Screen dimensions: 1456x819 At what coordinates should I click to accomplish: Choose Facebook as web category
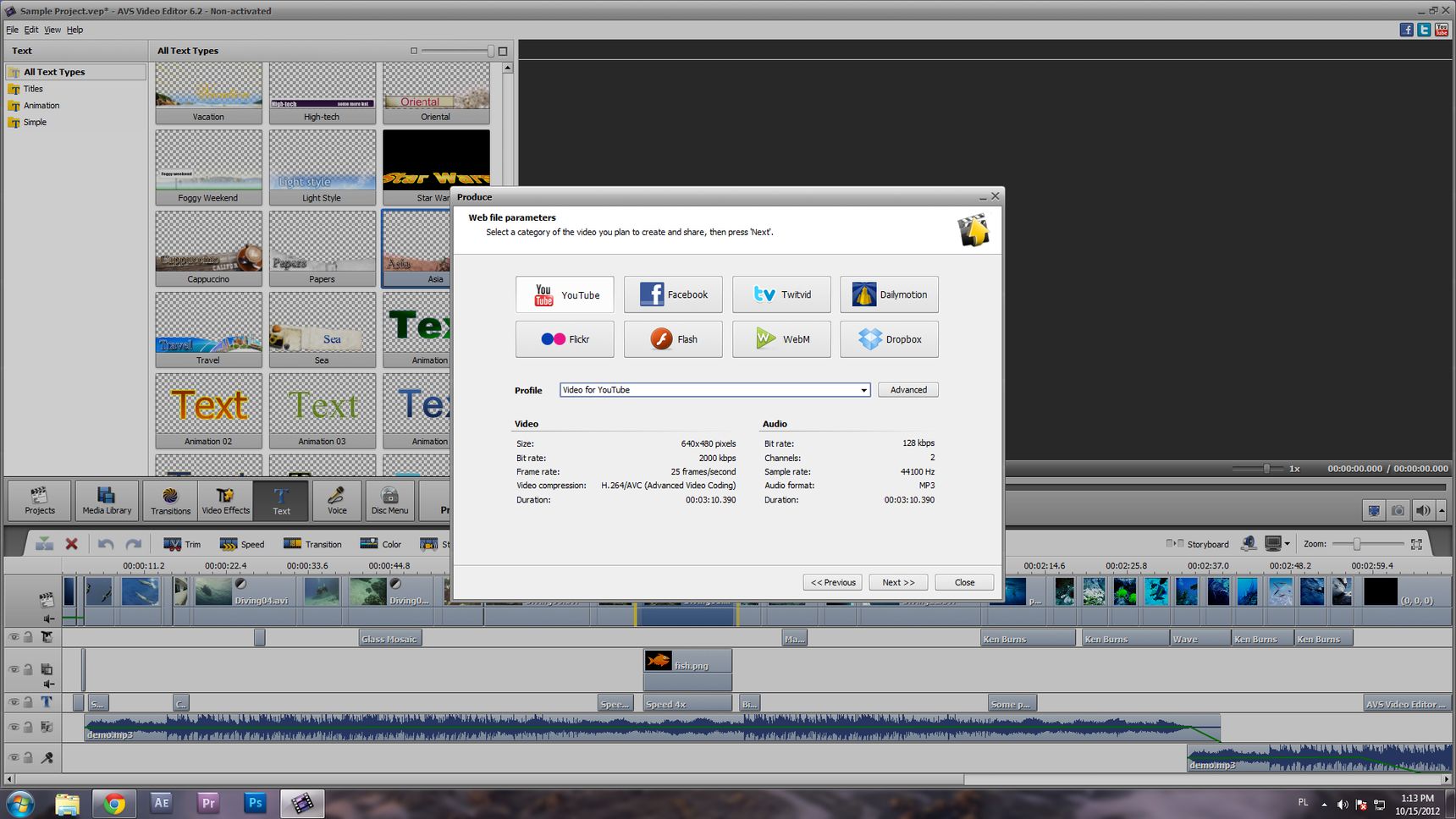(673, 294)
